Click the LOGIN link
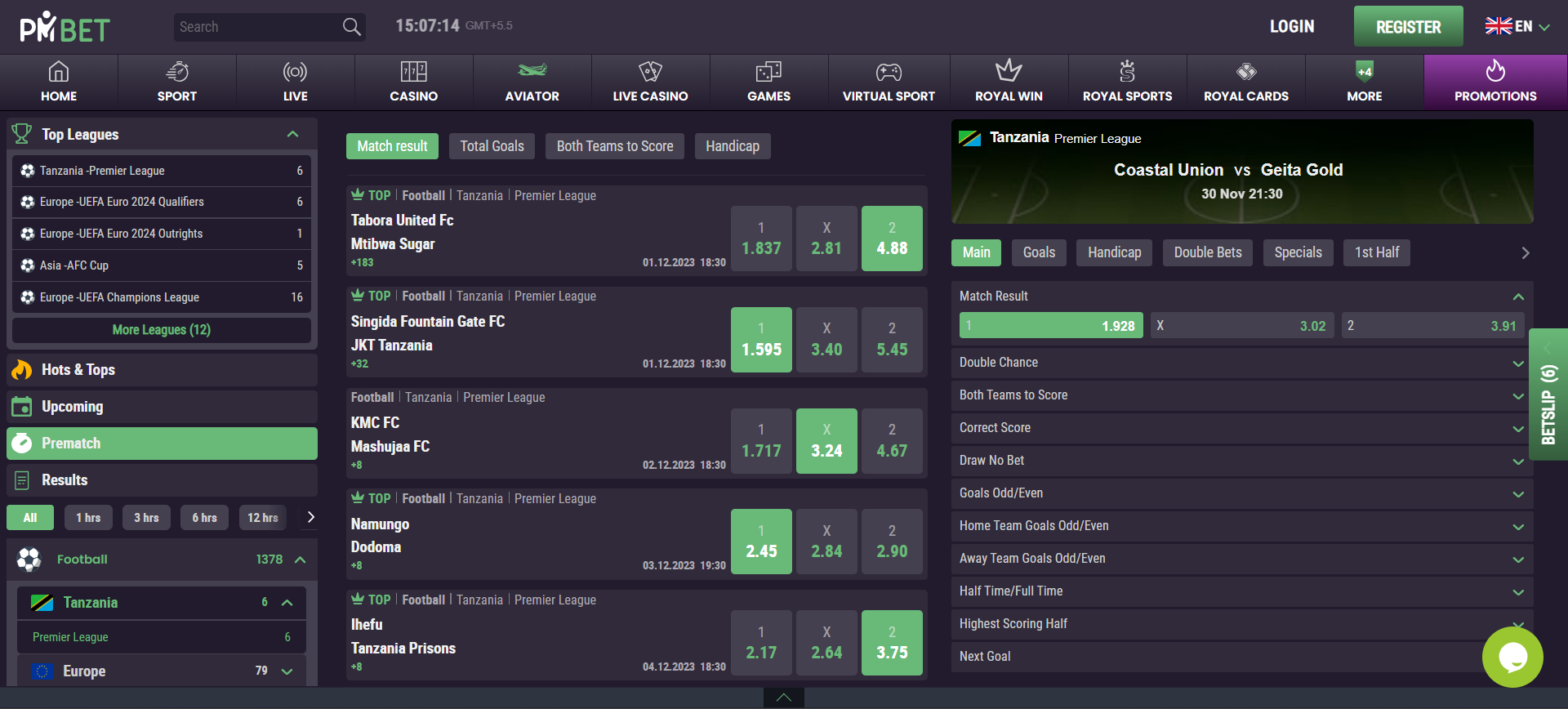 tap(1292, 27)
